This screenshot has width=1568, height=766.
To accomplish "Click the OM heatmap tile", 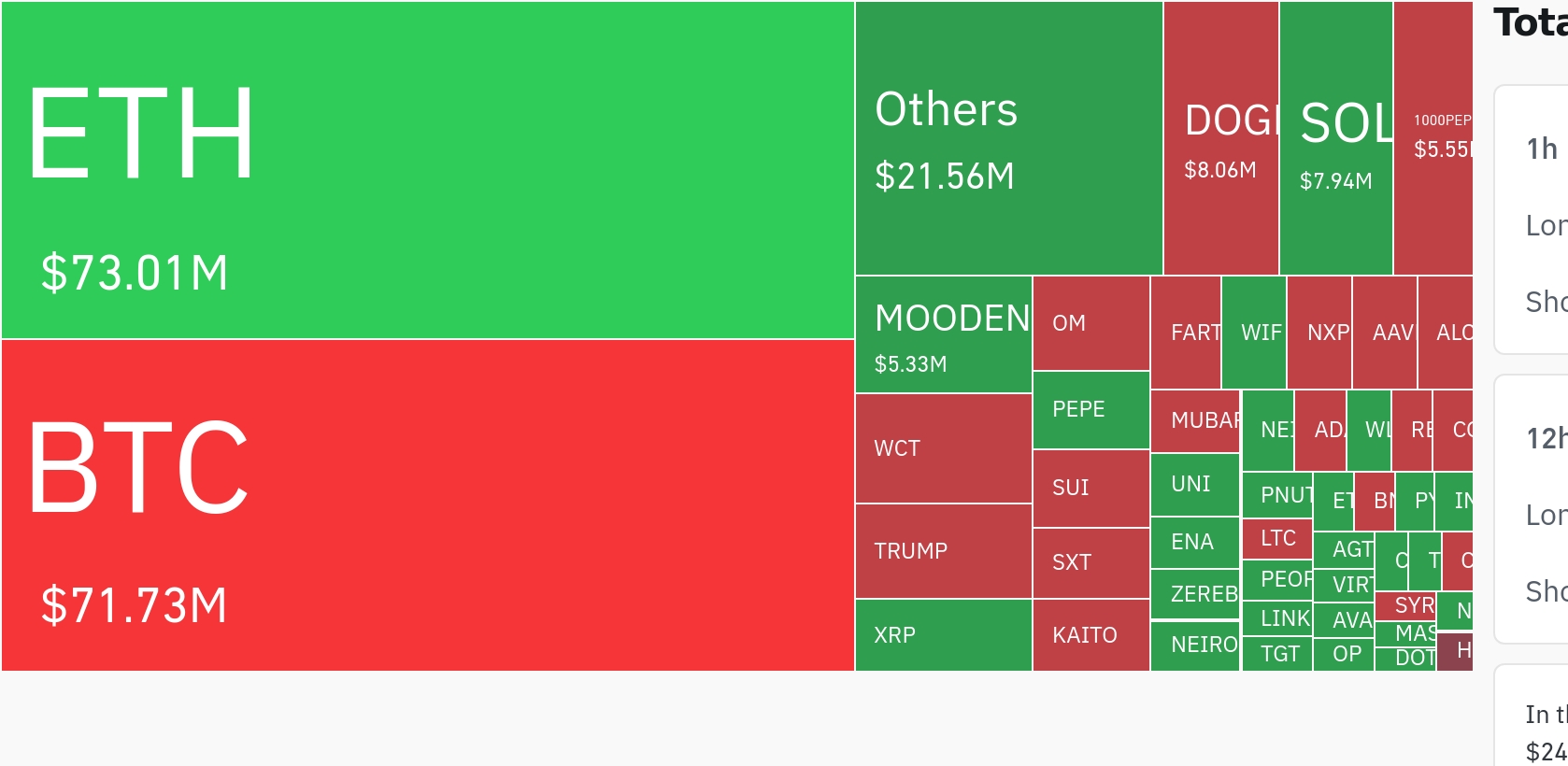I will [1091, 323].
